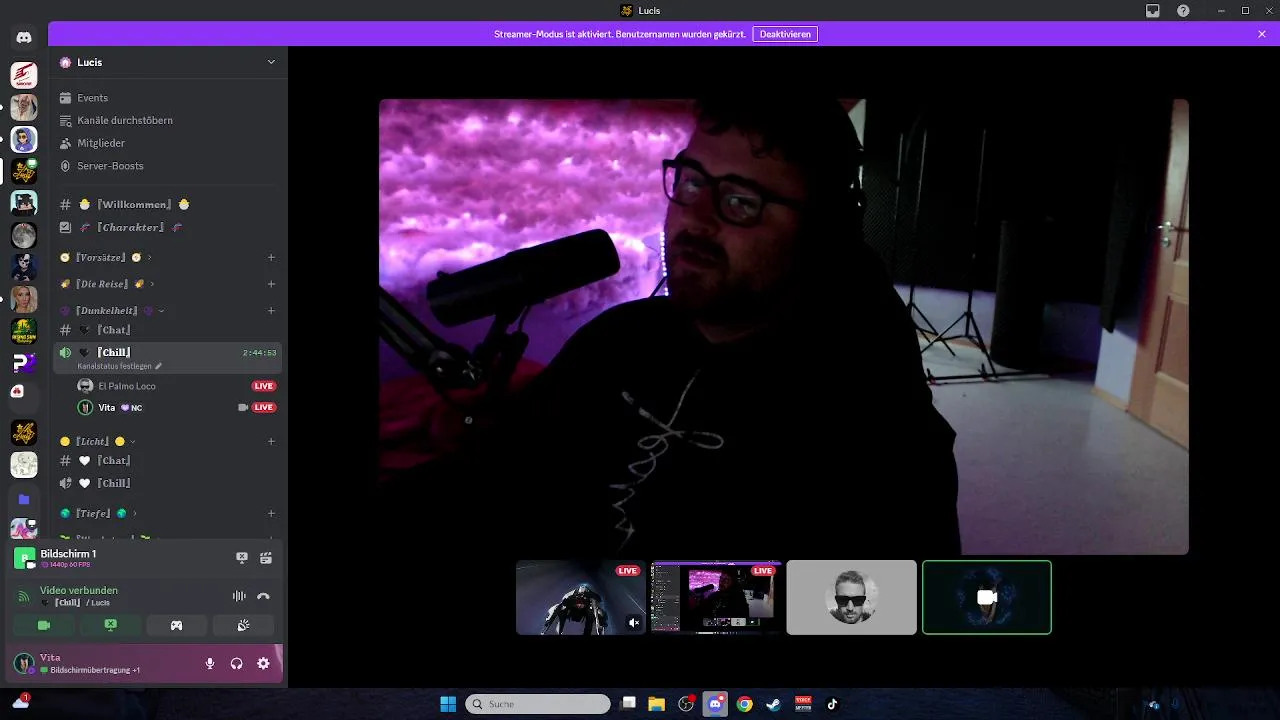The image size is (1280, 720).
Task: Open Events in the channel list
Action: (x=168, y=98)
